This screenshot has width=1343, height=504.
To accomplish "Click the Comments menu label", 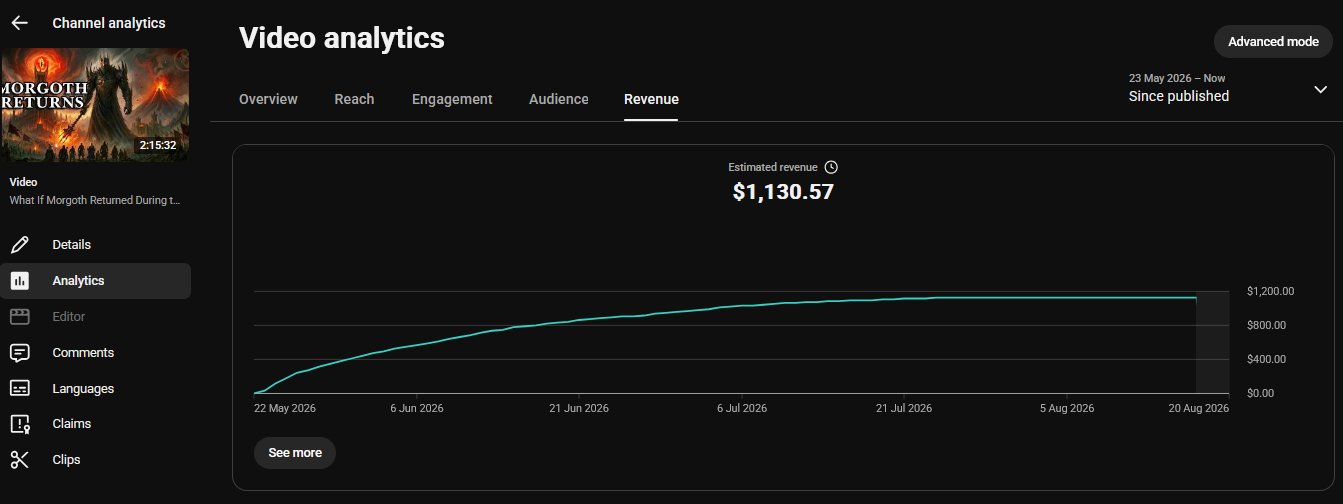I will tap(83, 353).
